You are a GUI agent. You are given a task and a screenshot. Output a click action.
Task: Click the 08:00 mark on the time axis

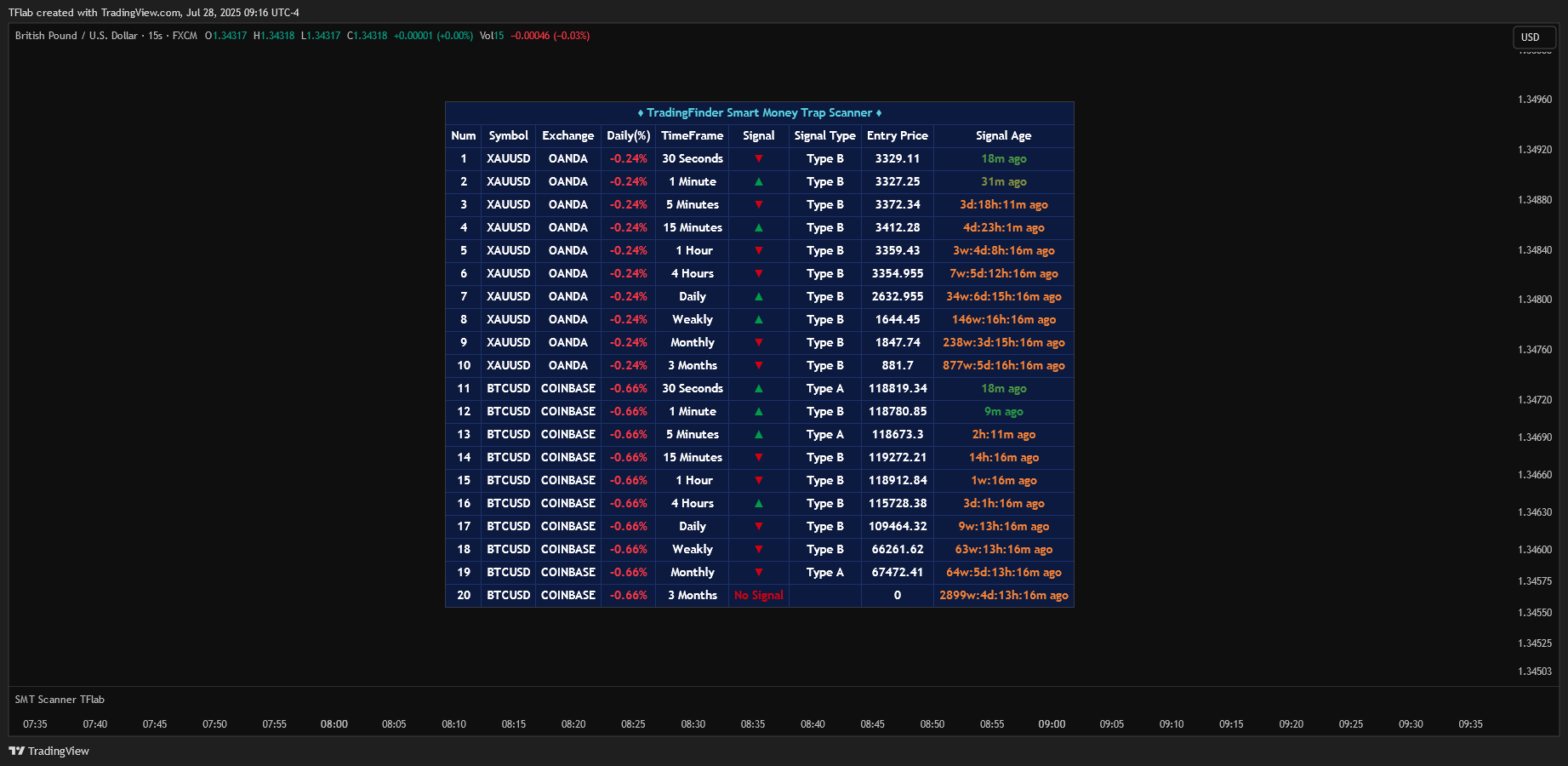point(334,724)
